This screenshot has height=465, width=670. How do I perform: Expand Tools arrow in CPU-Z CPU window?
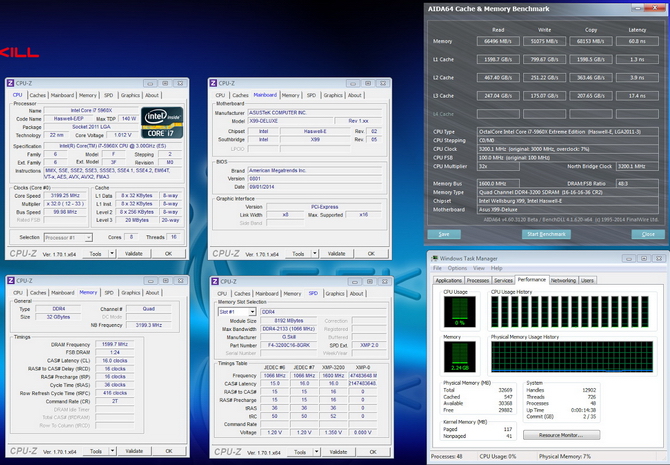click(x=112, y=253)
